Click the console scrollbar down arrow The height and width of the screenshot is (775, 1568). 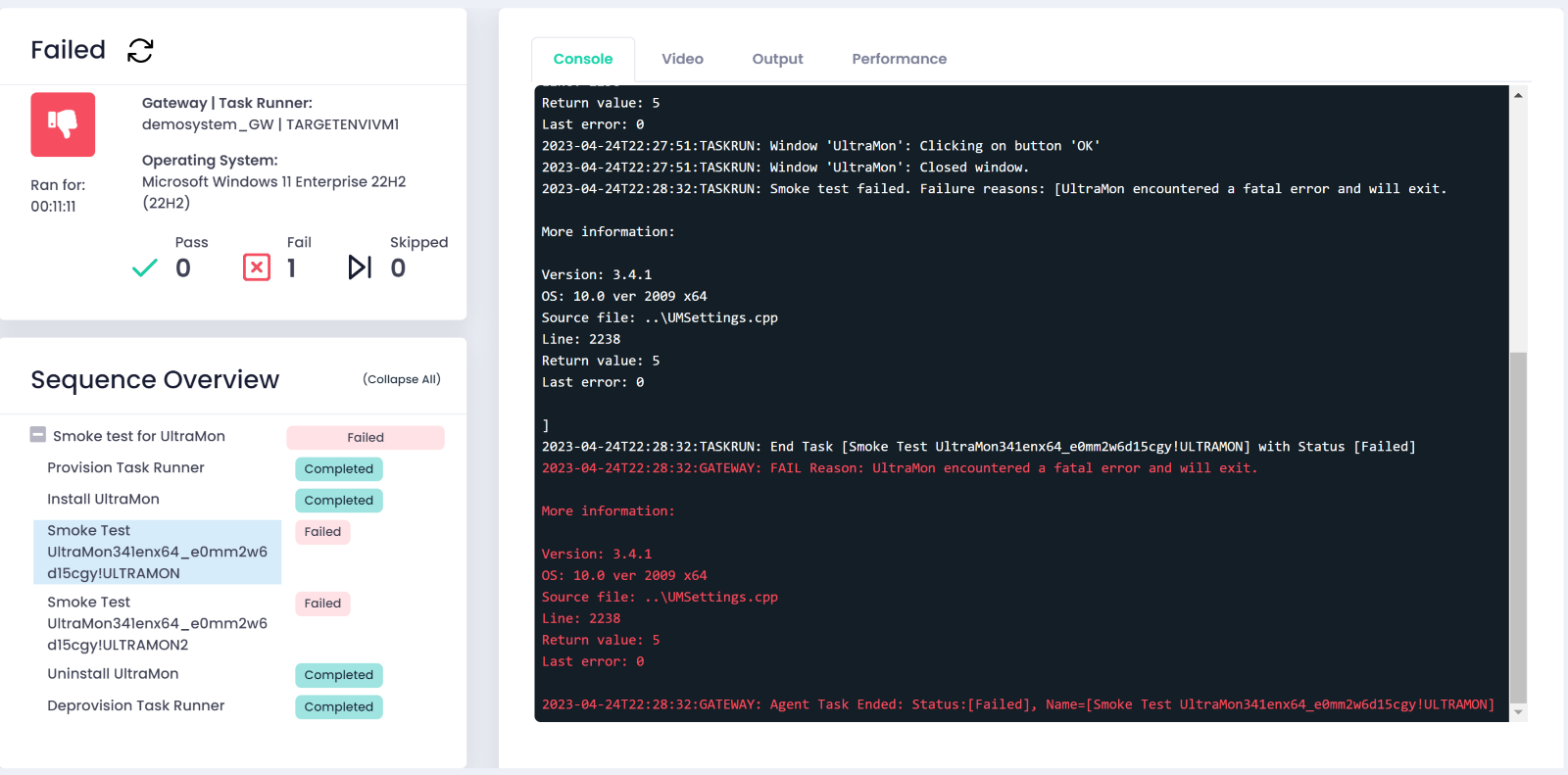pyautogui.click(x=1518, y=712)
